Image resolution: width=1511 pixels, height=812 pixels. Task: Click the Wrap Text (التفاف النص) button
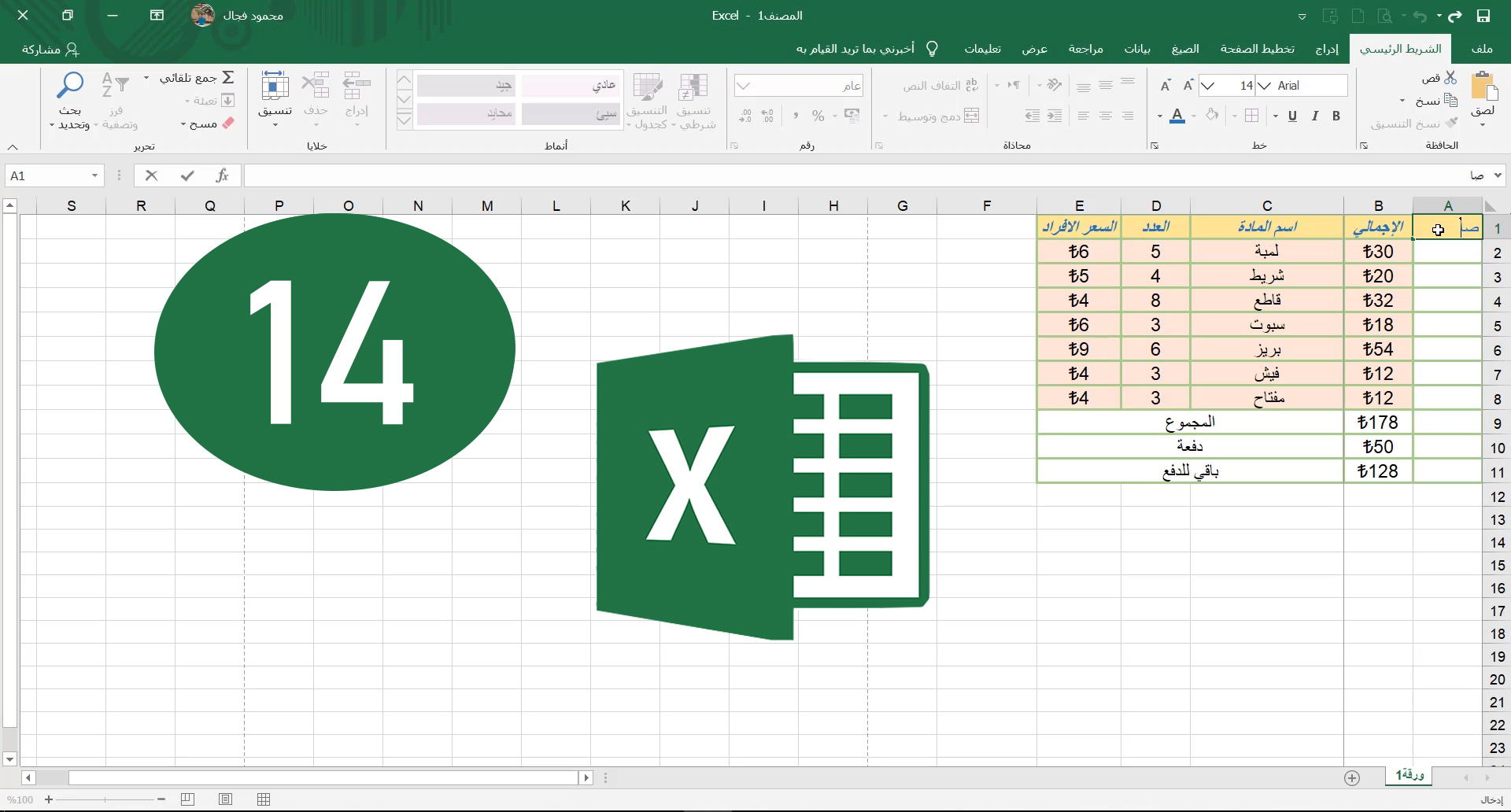point(941,85)
